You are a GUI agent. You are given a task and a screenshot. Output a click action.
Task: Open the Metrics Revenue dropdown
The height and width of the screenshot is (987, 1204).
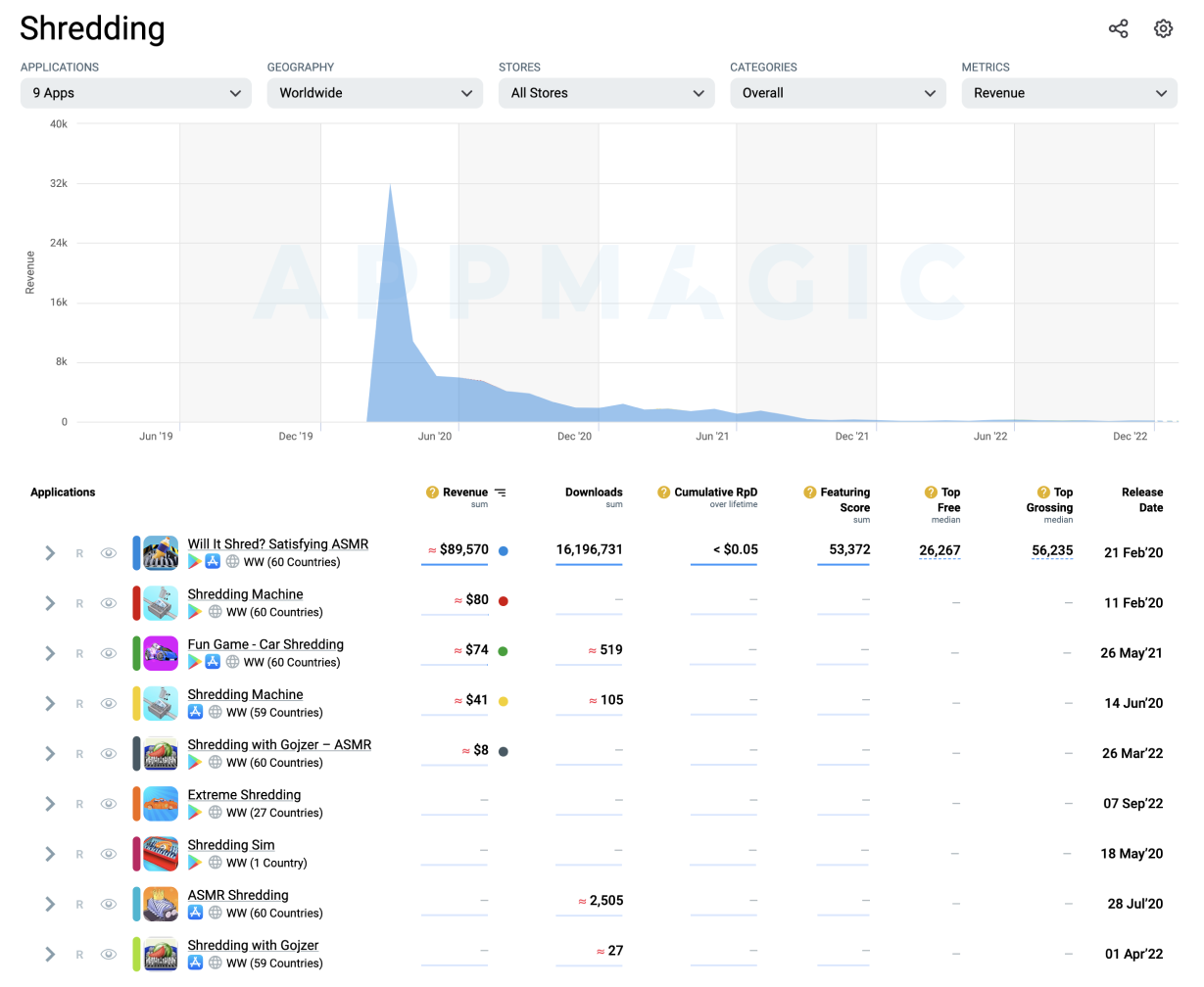click(1069, 93)
